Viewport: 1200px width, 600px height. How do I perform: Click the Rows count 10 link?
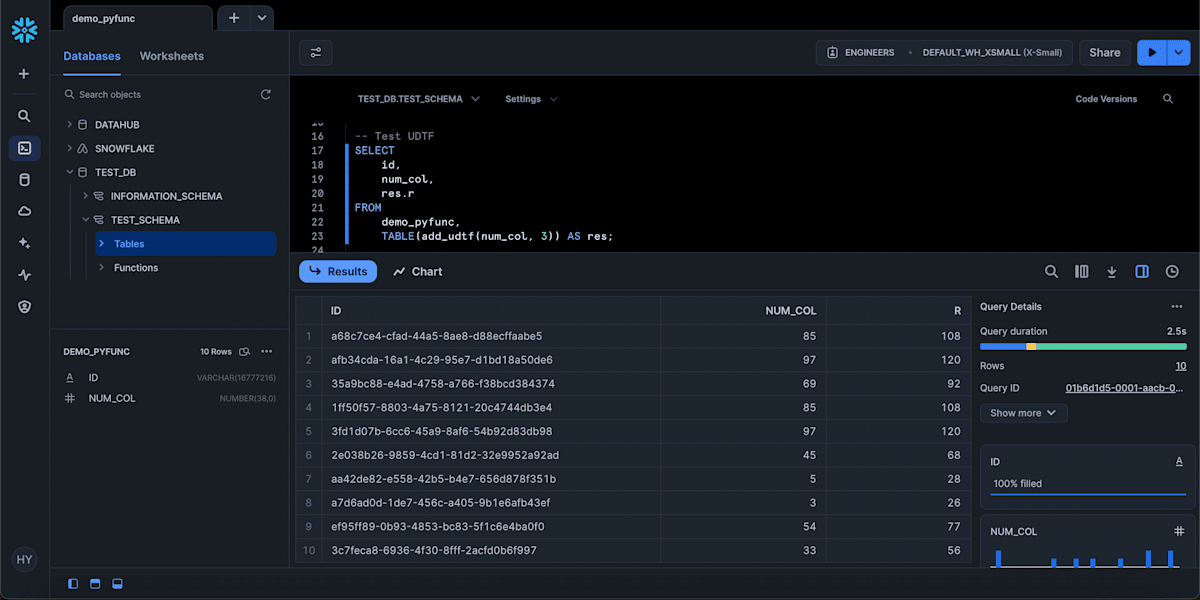pyautogui.click(x=1181, y=366)
